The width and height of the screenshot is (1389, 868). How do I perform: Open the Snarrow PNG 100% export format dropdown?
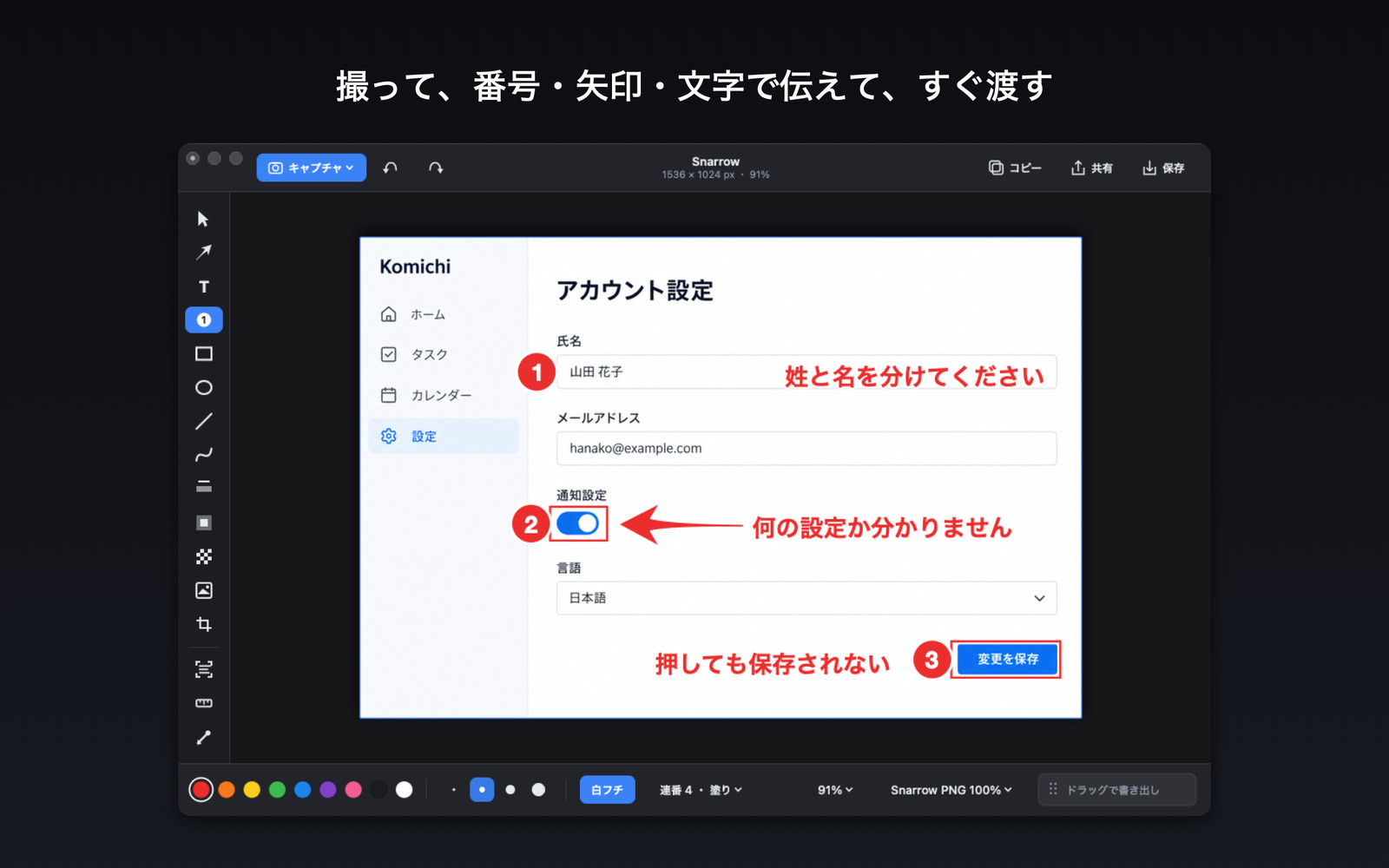[x=951, y=790]
